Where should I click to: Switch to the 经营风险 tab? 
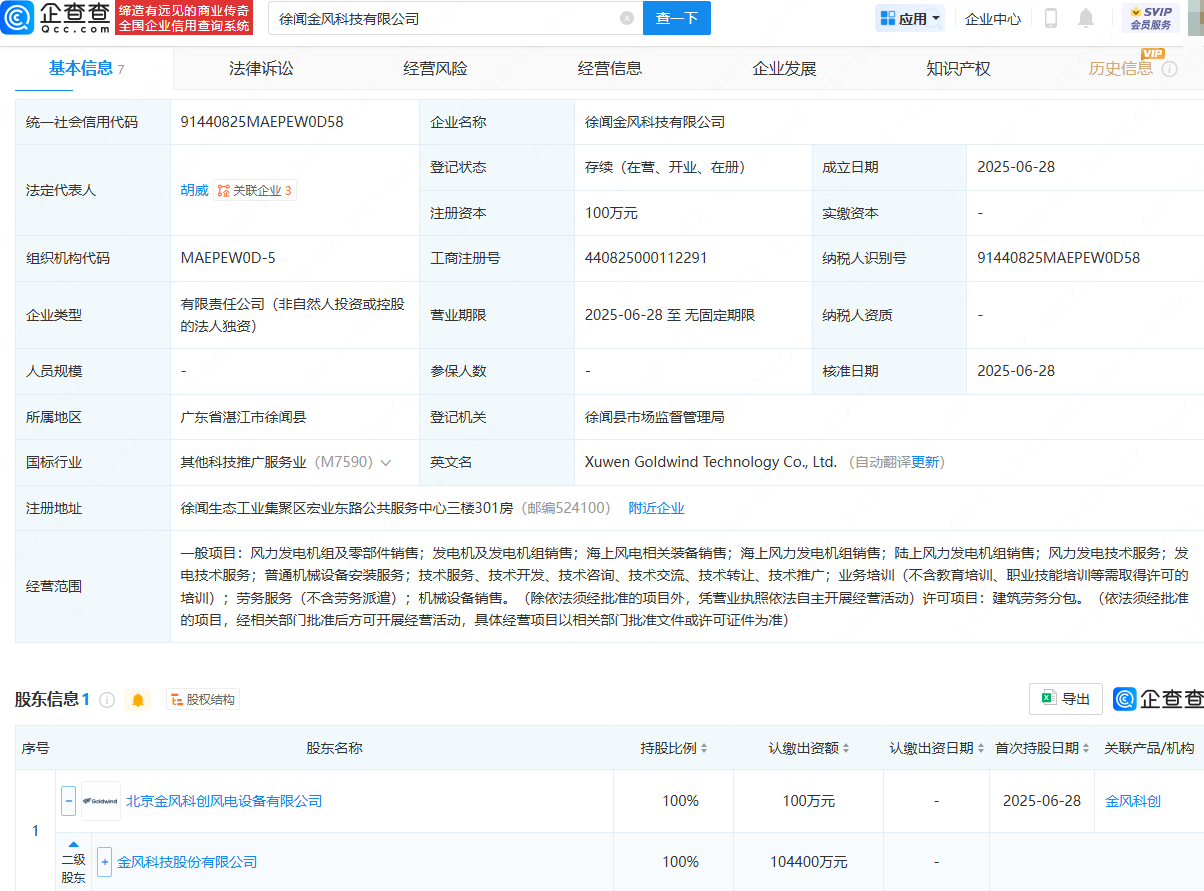pos(435,68)
